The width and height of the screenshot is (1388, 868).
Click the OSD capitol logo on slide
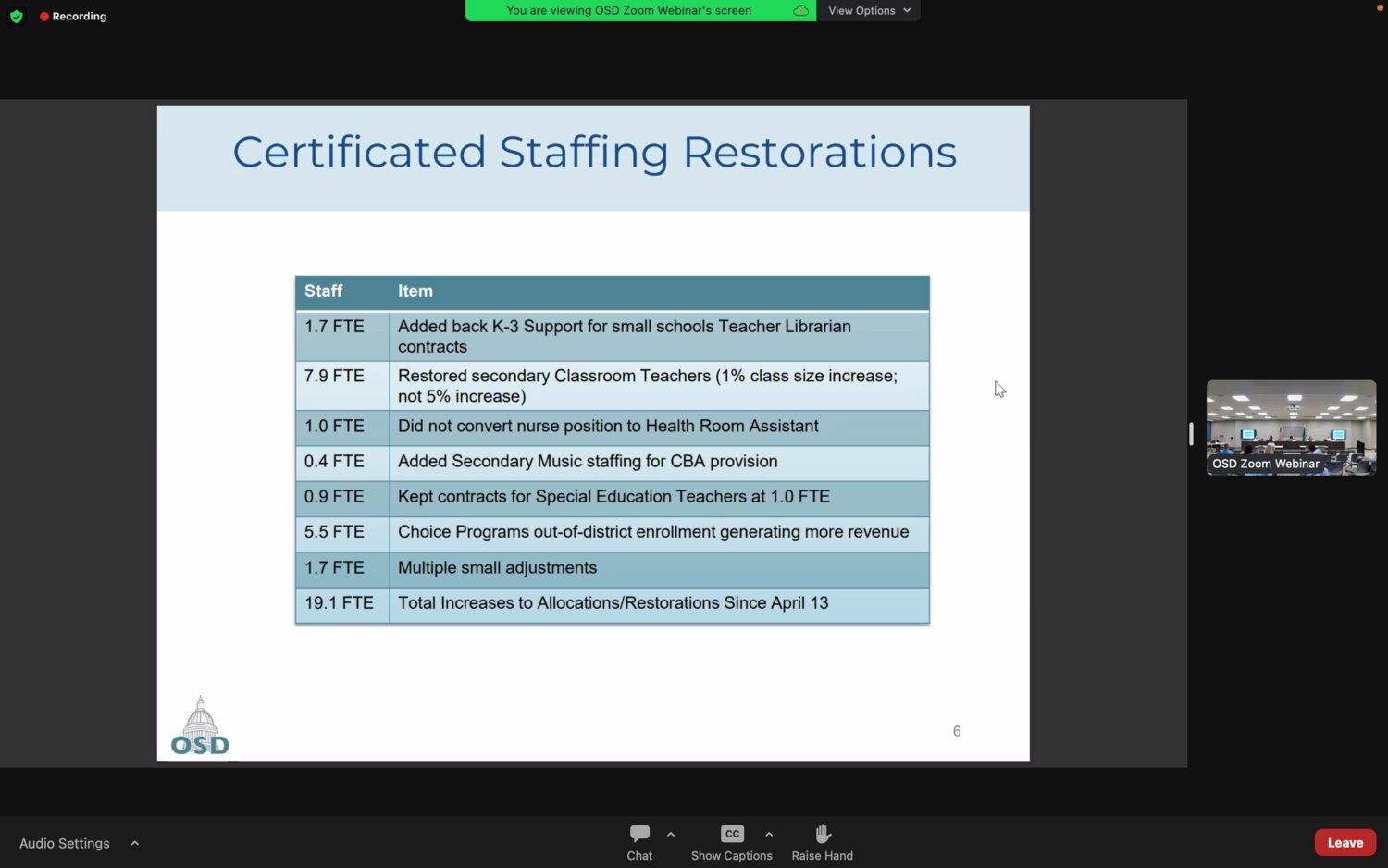(x=200, y=726)
